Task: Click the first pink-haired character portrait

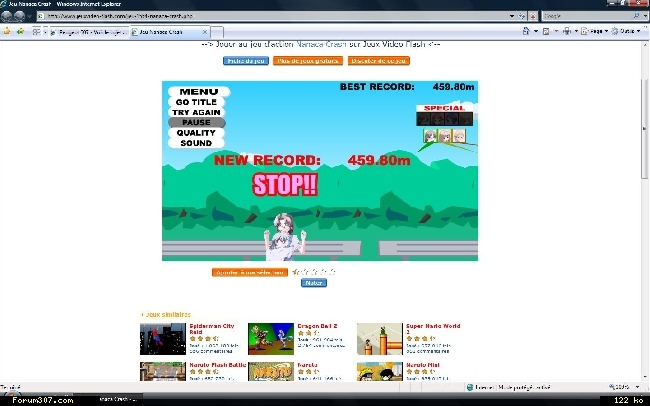Action: click(x=430, y=136)
